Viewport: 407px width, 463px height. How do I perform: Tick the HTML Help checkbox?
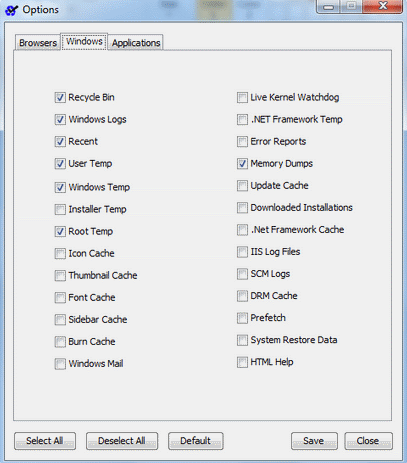click(x=242, y=362)
